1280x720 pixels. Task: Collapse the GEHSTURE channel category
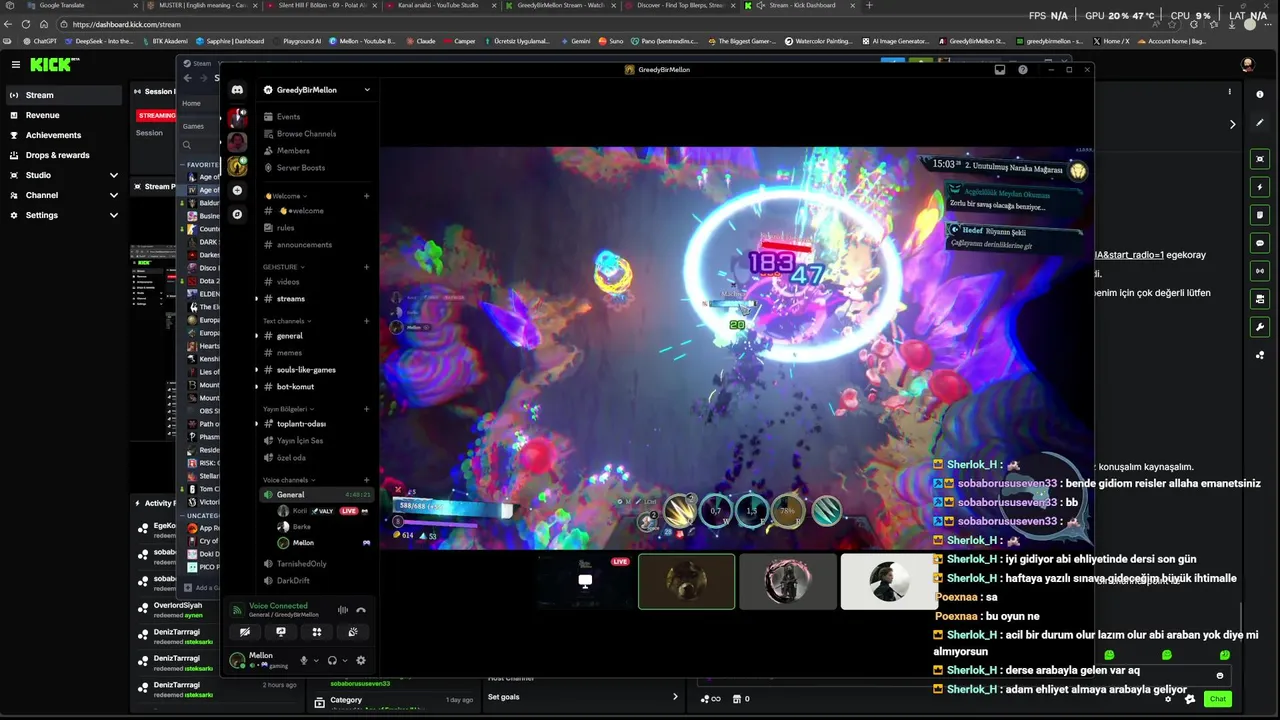284,267
